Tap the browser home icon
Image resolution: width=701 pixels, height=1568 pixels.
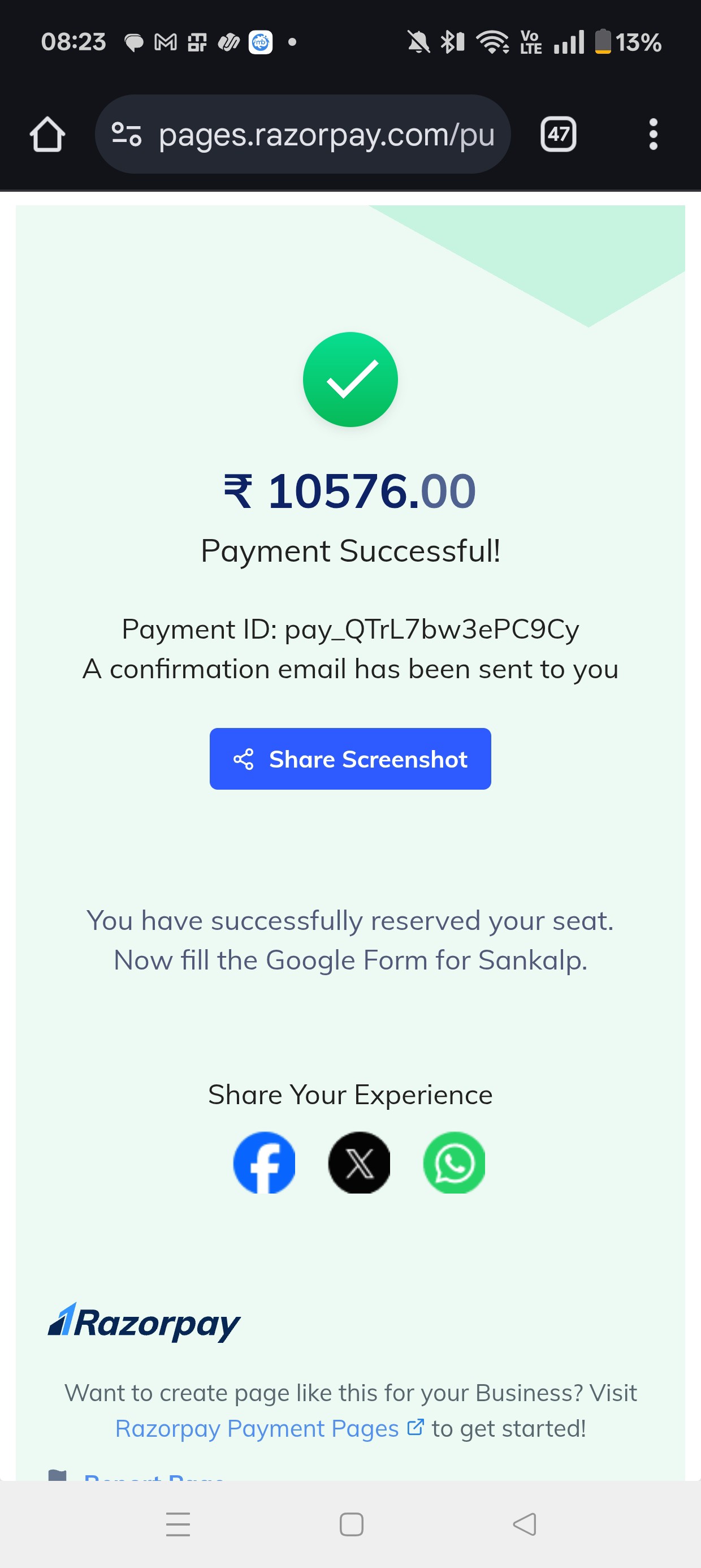click(x=47, y=134)
